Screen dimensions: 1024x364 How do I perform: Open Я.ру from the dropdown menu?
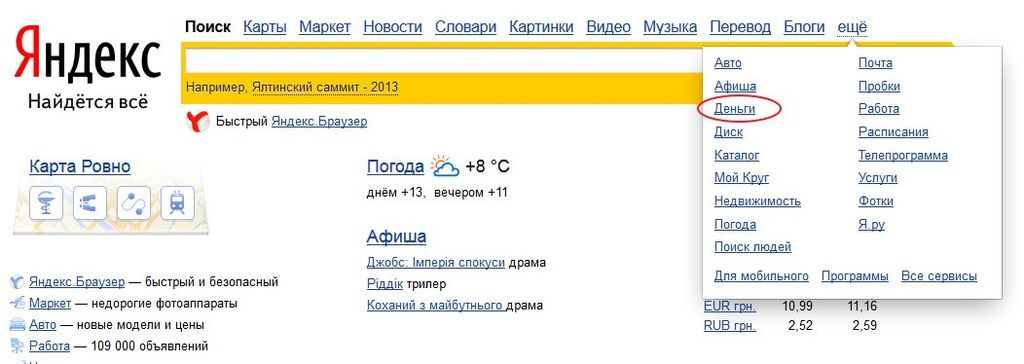pyautogui.click(x=872, y=224)
